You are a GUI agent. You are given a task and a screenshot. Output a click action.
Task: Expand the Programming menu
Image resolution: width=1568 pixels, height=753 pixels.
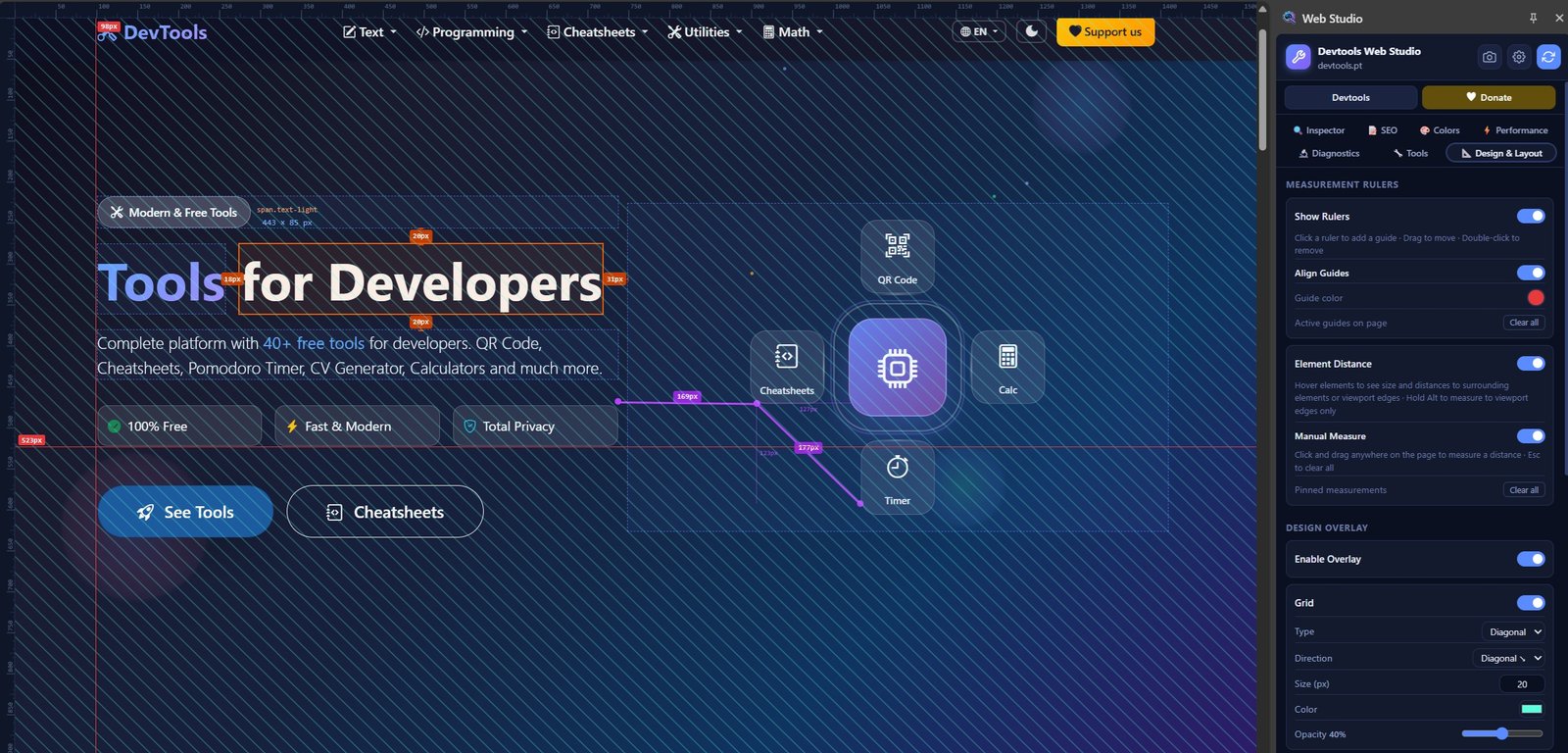click(x=471, y=32)
